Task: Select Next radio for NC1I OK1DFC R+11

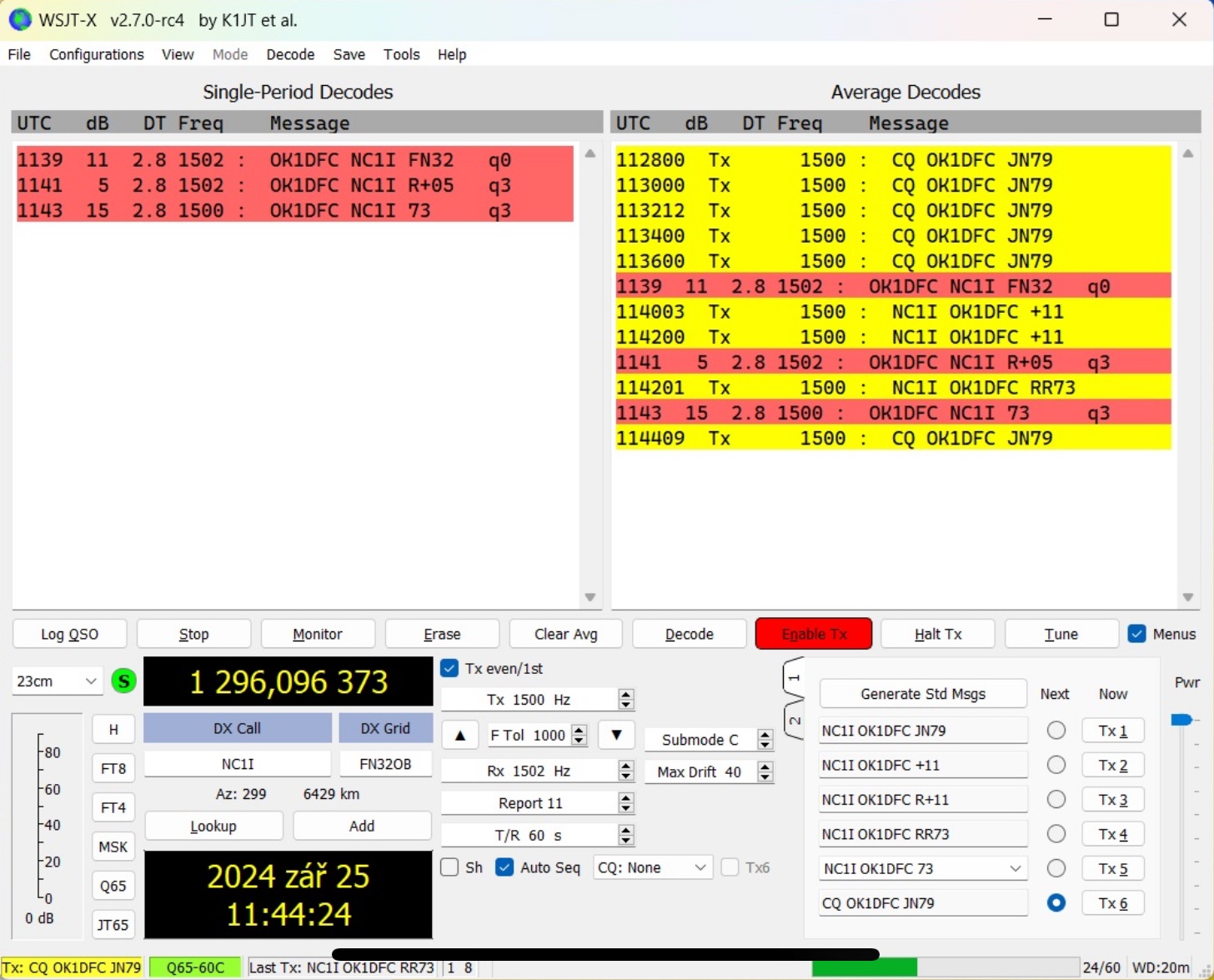Action: pos(1056,799)
